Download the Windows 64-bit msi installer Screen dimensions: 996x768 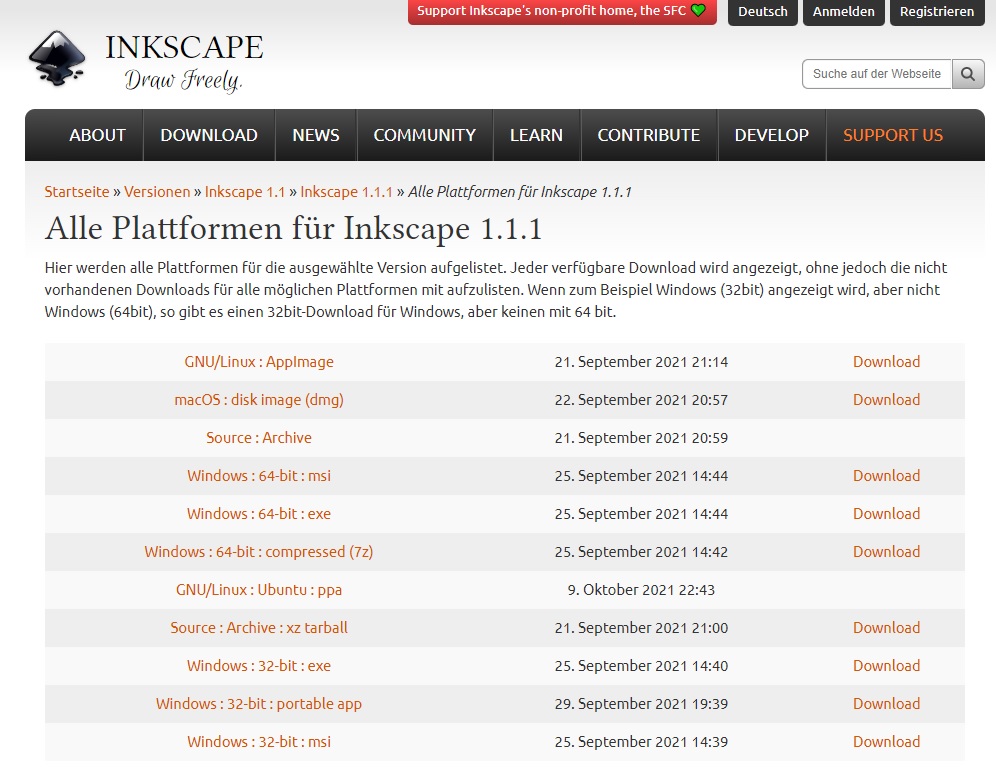(x=886, y=476)
